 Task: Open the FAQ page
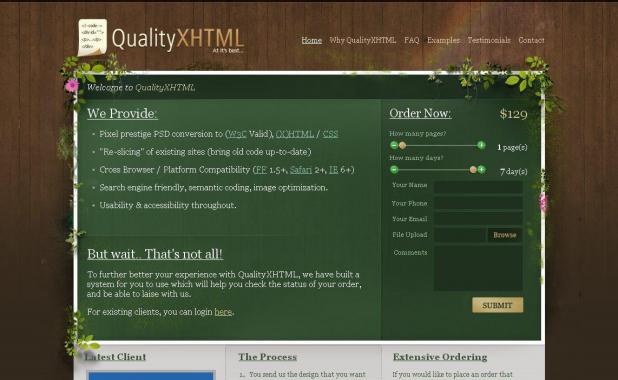[x=411, y=40]
